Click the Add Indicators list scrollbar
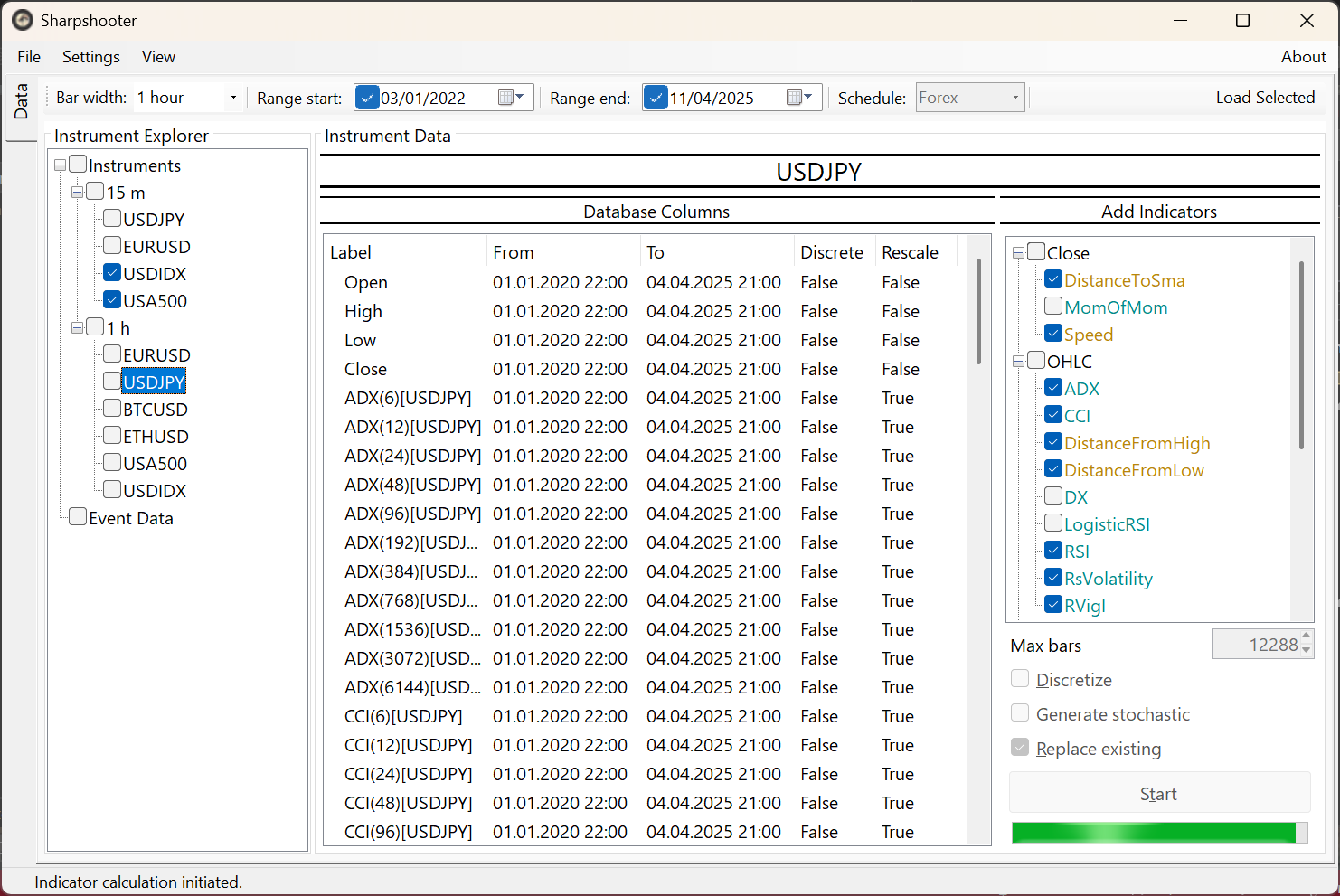 point(1301,354)
